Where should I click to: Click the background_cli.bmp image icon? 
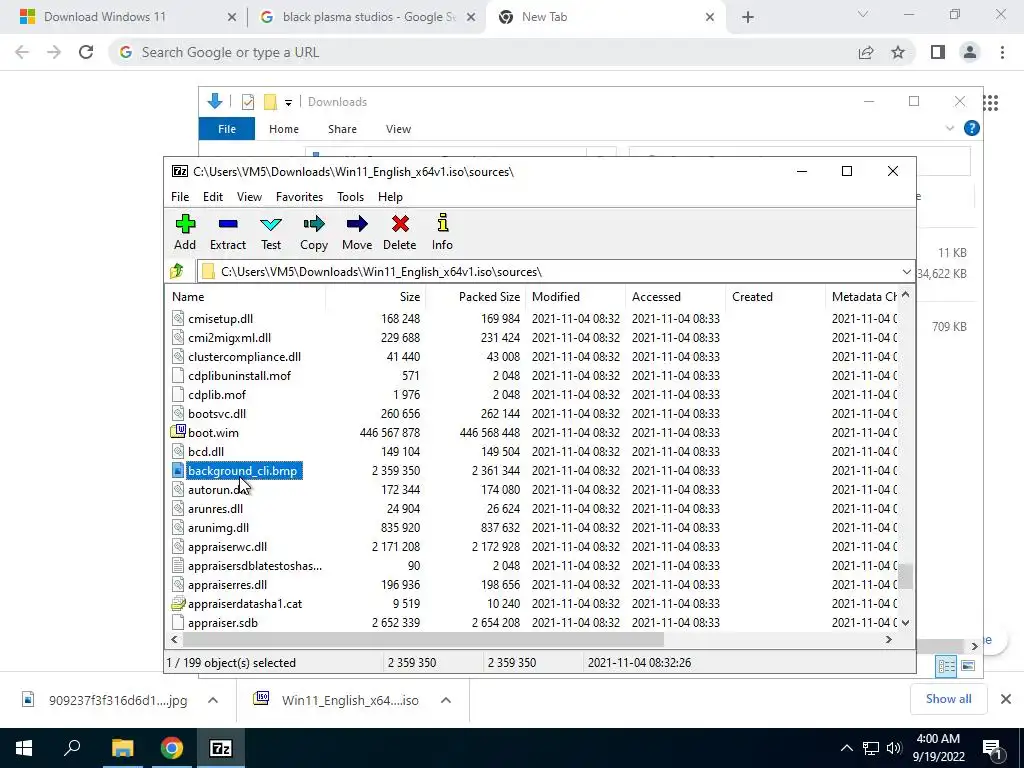tap(178, 470)
